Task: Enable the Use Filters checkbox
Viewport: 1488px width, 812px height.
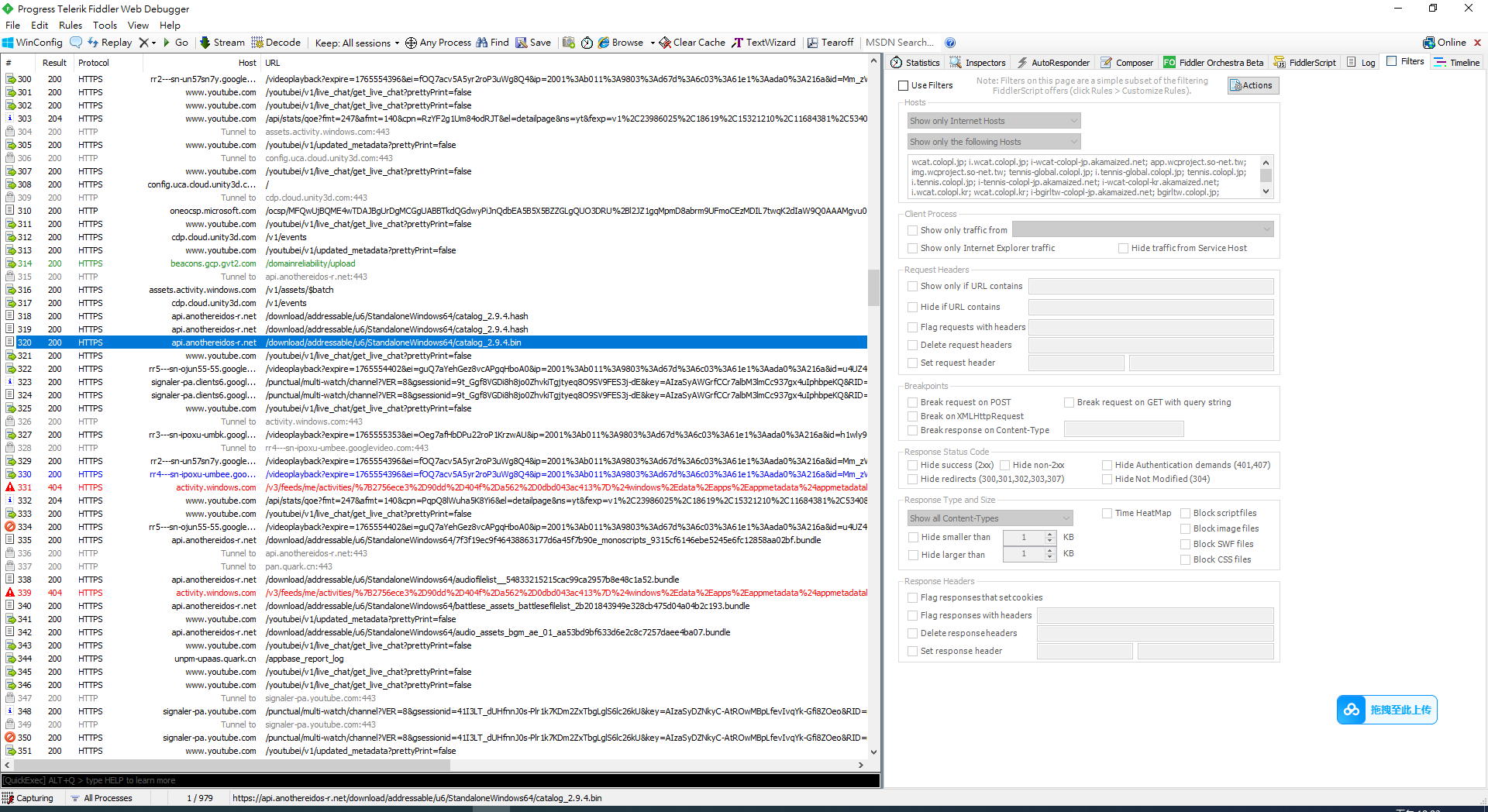Action: point(904,85)
